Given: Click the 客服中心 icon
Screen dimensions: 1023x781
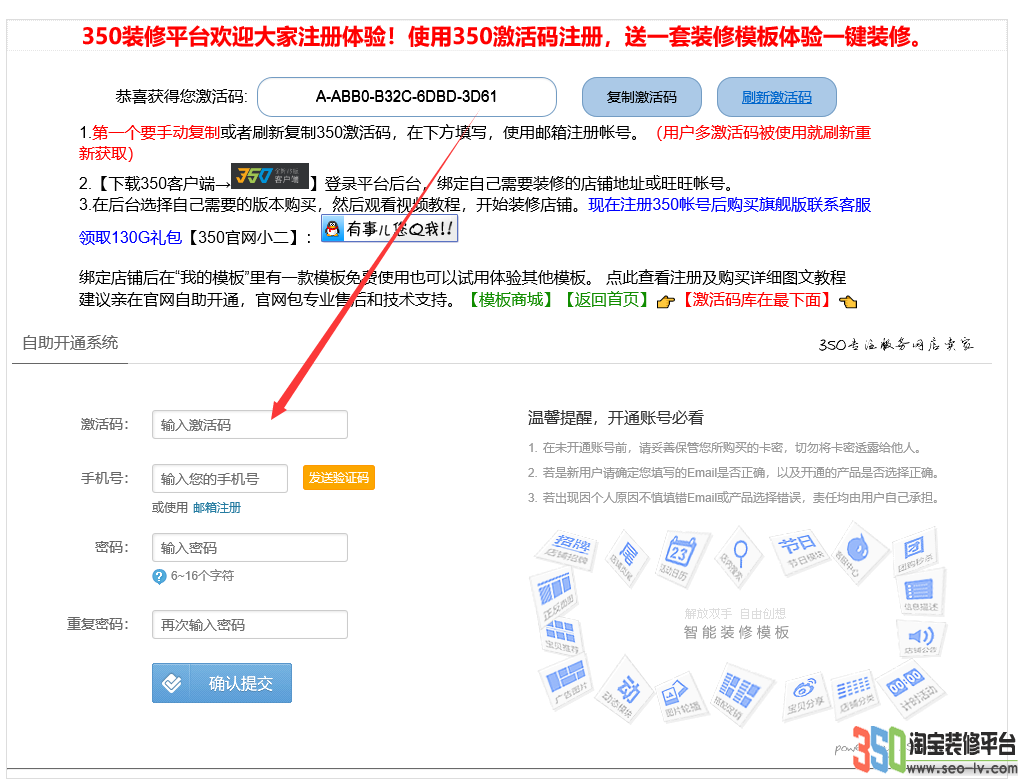Looking at the screenshot, I should [859, 553].
